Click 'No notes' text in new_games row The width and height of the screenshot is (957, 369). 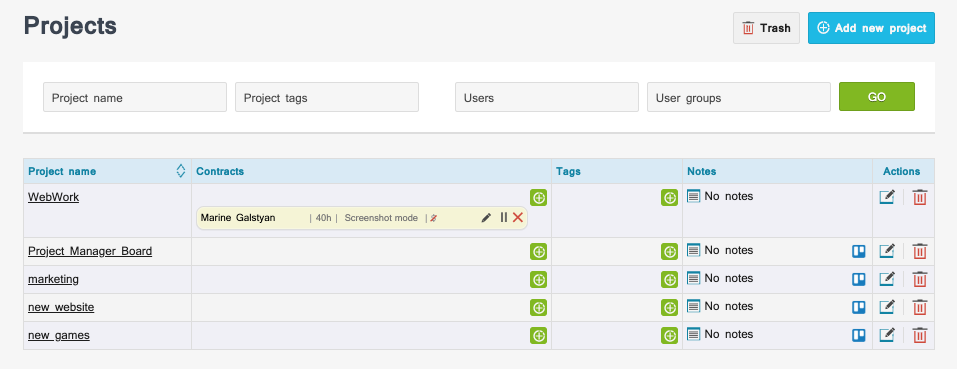(729, 334)
